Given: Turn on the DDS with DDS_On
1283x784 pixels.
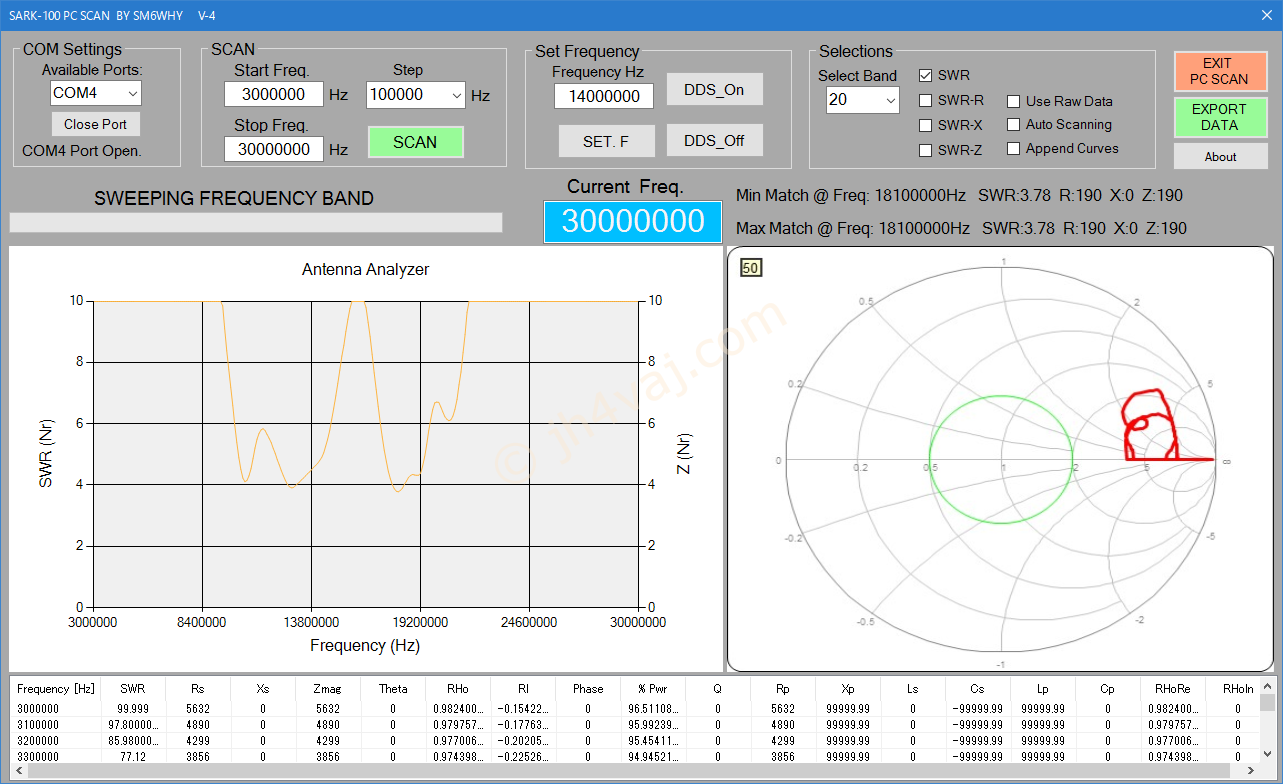Looking at the screenshot, I should (x=714, y=89).
